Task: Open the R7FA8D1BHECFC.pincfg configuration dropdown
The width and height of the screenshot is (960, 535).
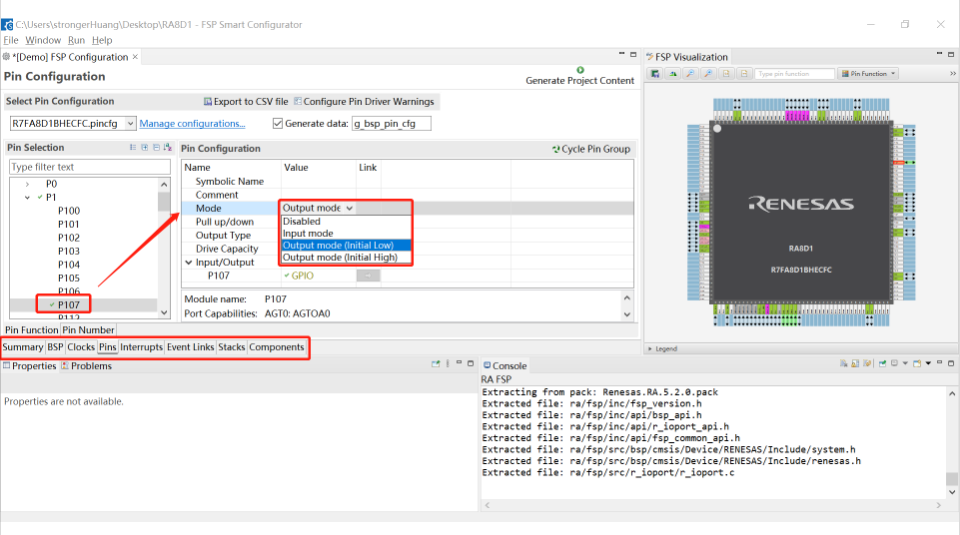Action: (130, 124)
